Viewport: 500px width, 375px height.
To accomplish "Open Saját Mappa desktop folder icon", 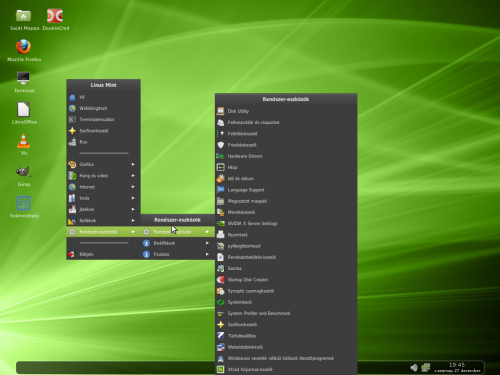I will click(x=24, y=16).
